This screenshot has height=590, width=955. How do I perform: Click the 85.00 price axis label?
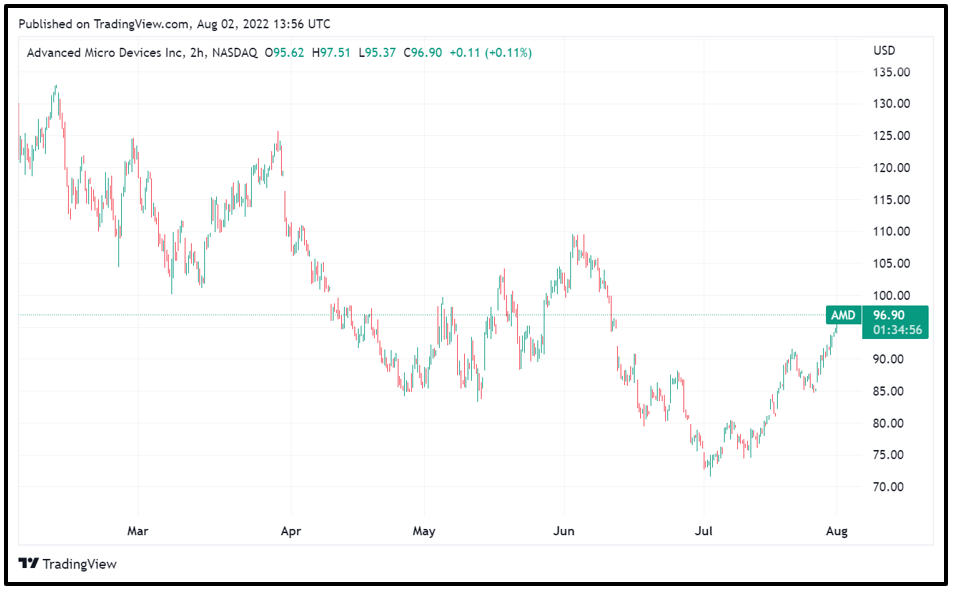click(x=889, y=391)
